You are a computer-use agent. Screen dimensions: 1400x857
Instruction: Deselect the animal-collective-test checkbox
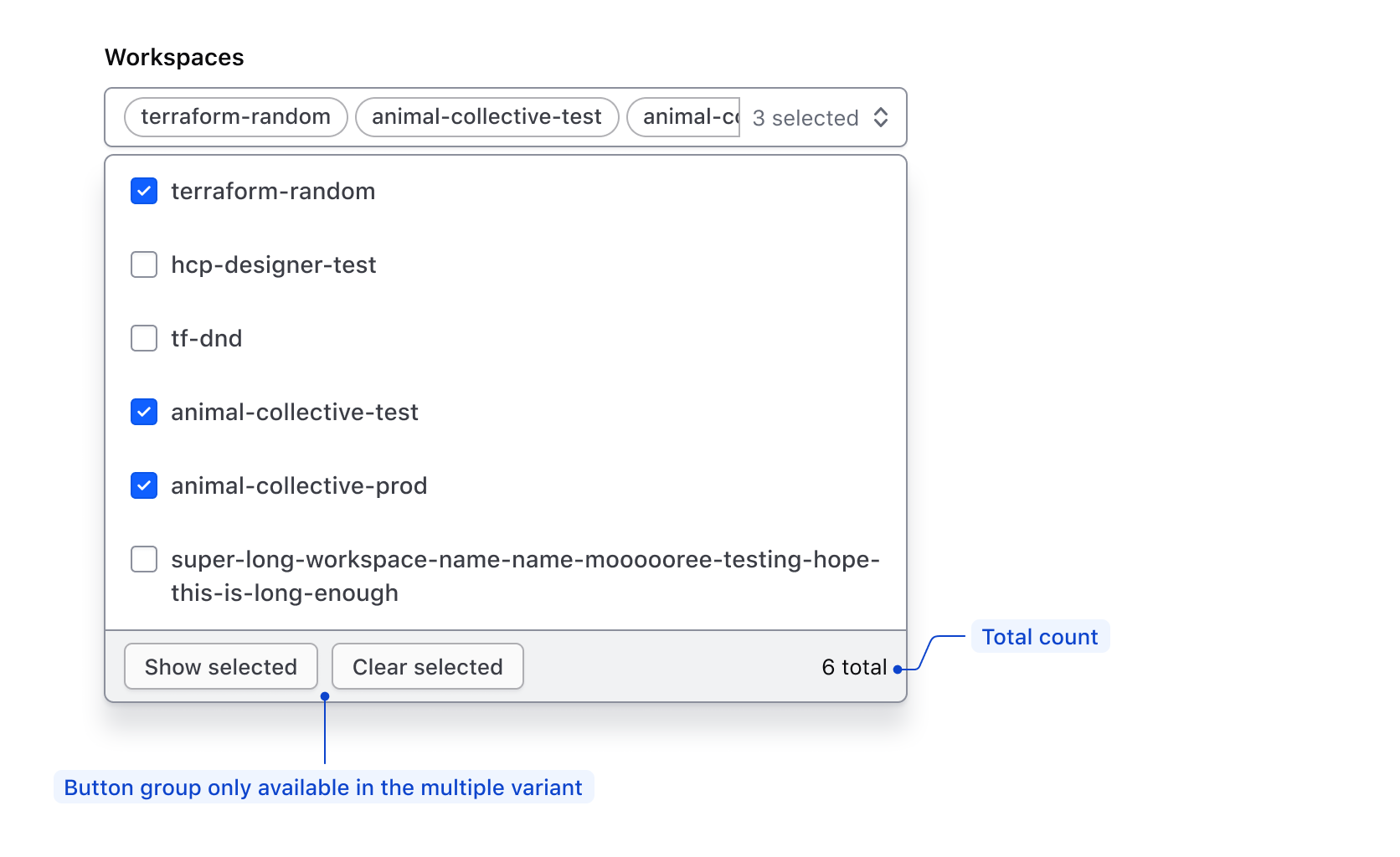[x=143, y=412]
